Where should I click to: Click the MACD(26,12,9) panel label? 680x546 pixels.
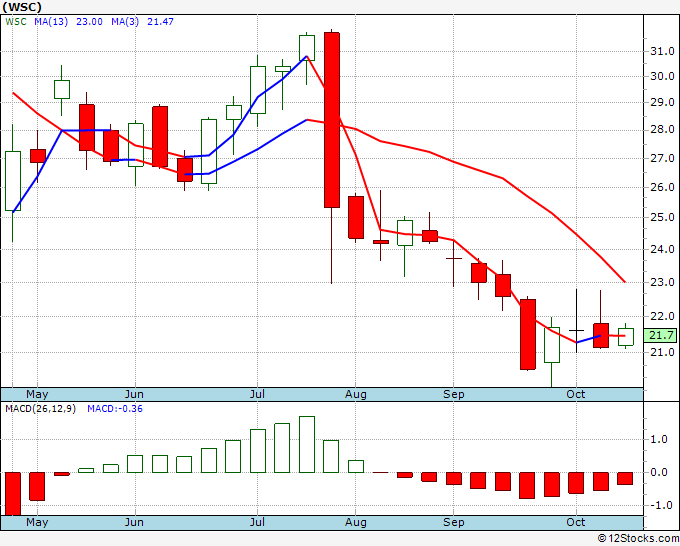(x=40, y=409)
